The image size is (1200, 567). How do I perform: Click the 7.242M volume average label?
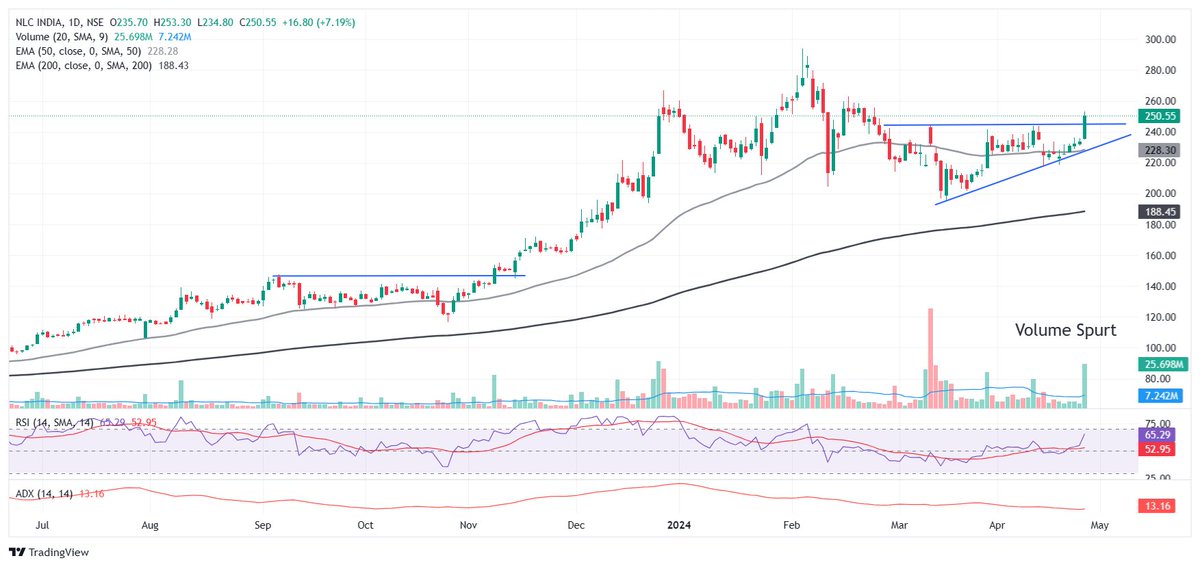pos(1159,397)
